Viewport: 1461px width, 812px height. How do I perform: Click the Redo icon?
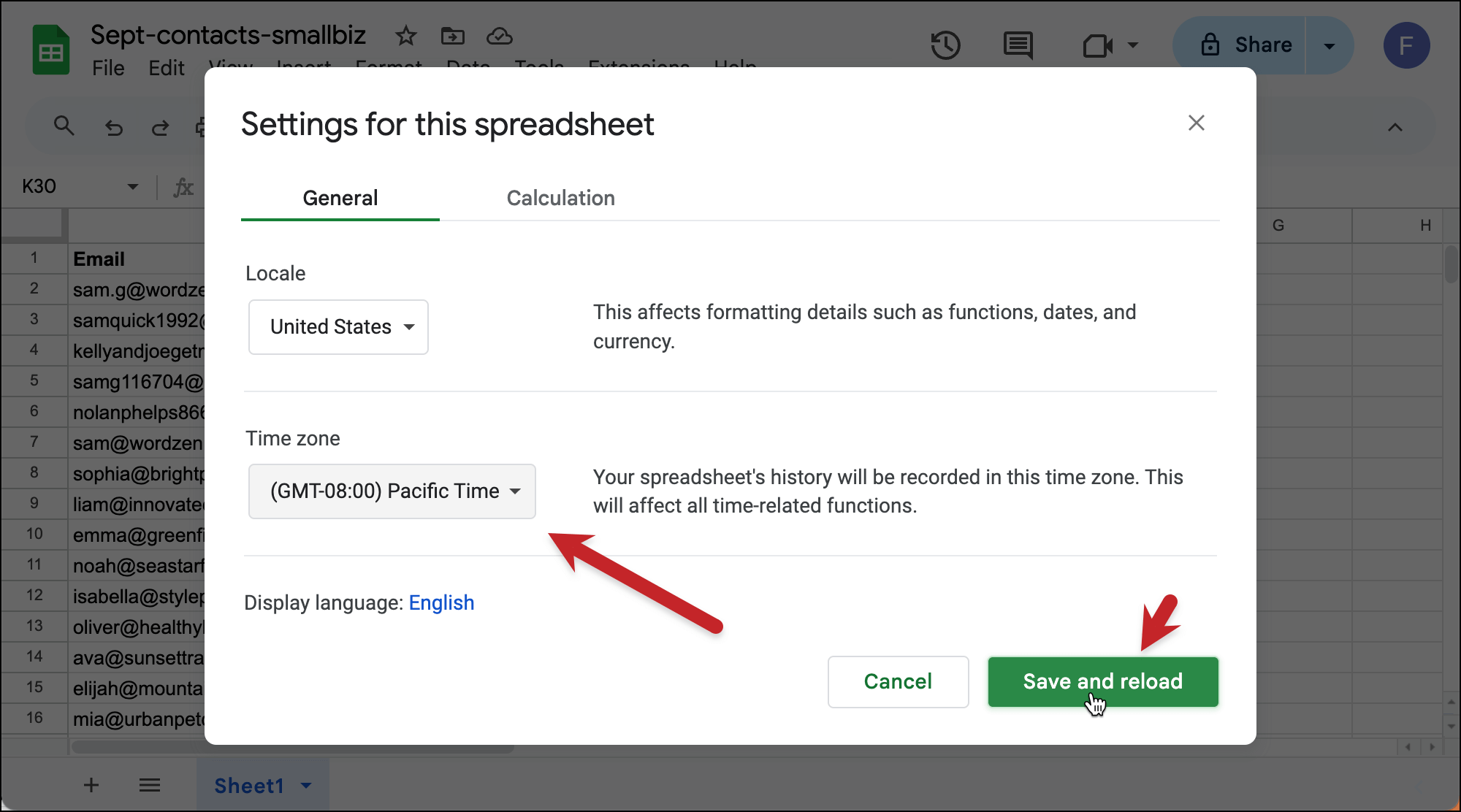click(x=161, y=126)
